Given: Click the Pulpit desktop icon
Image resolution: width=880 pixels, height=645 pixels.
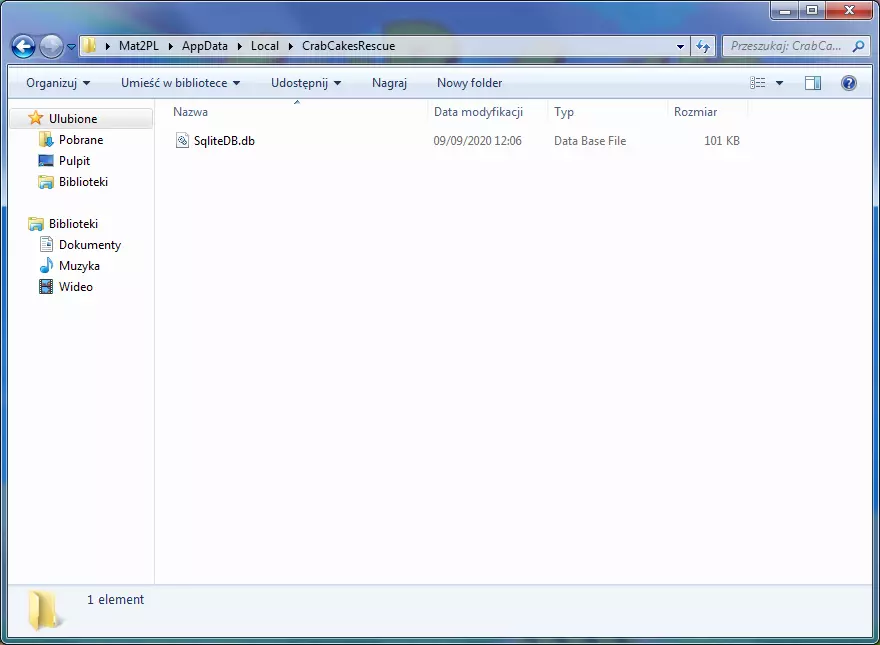Looking at the screenshot, I should (x=46, y=161).
